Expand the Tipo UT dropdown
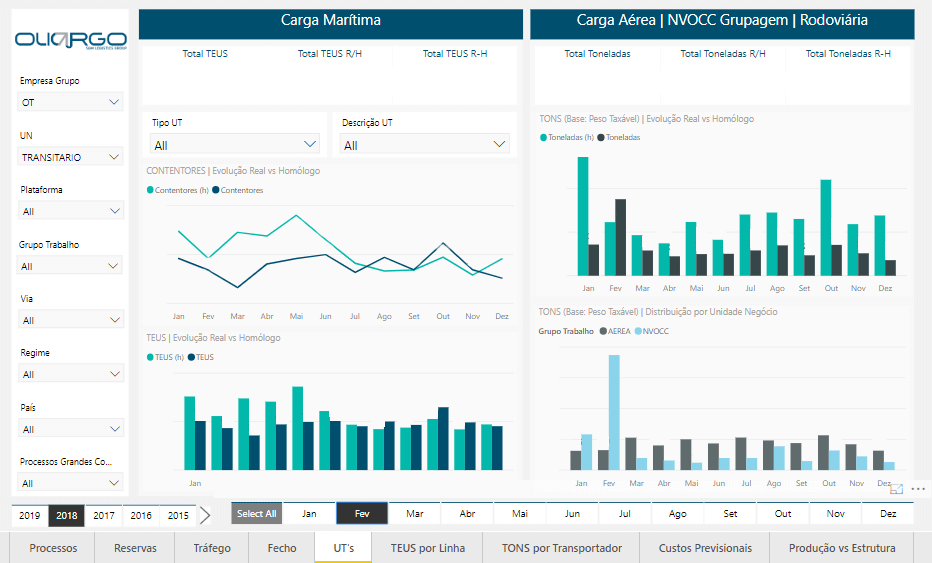The width and height of the screenshot is (932, 563). pyautogui.click(x=234, y=145)
